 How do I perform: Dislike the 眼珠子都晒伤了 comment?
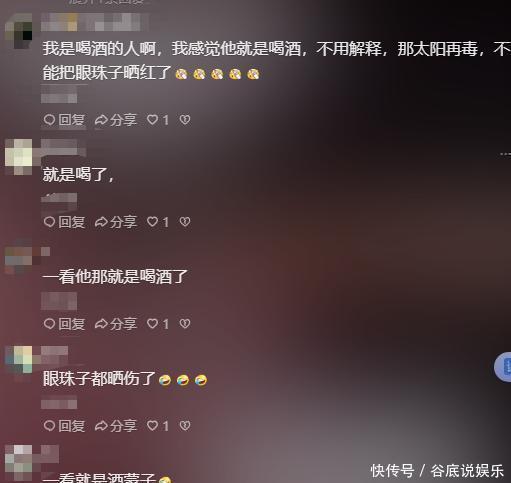coord(185,426)
